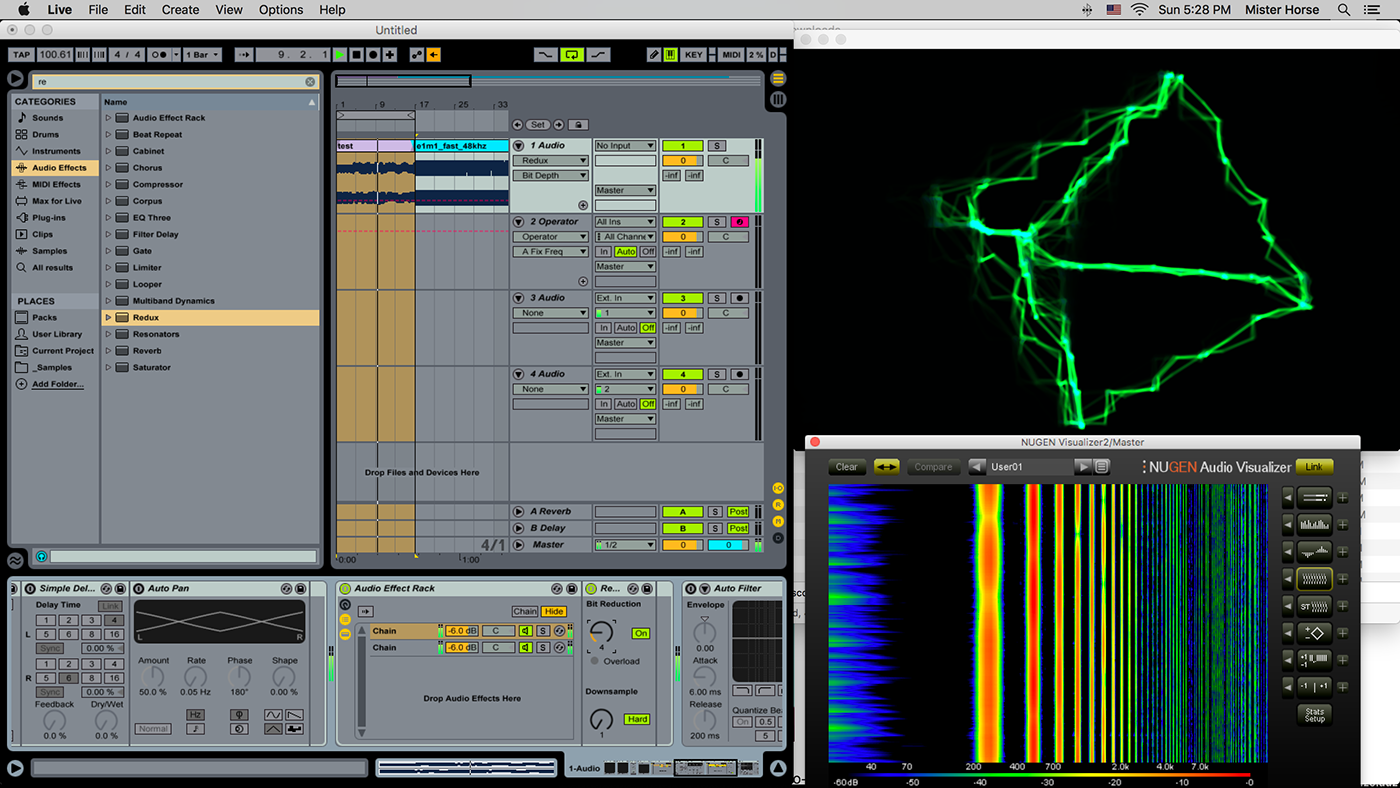Screen dimensions: 1400x788
Task: Click Add Folder… in the Places list
Action: 57,384
